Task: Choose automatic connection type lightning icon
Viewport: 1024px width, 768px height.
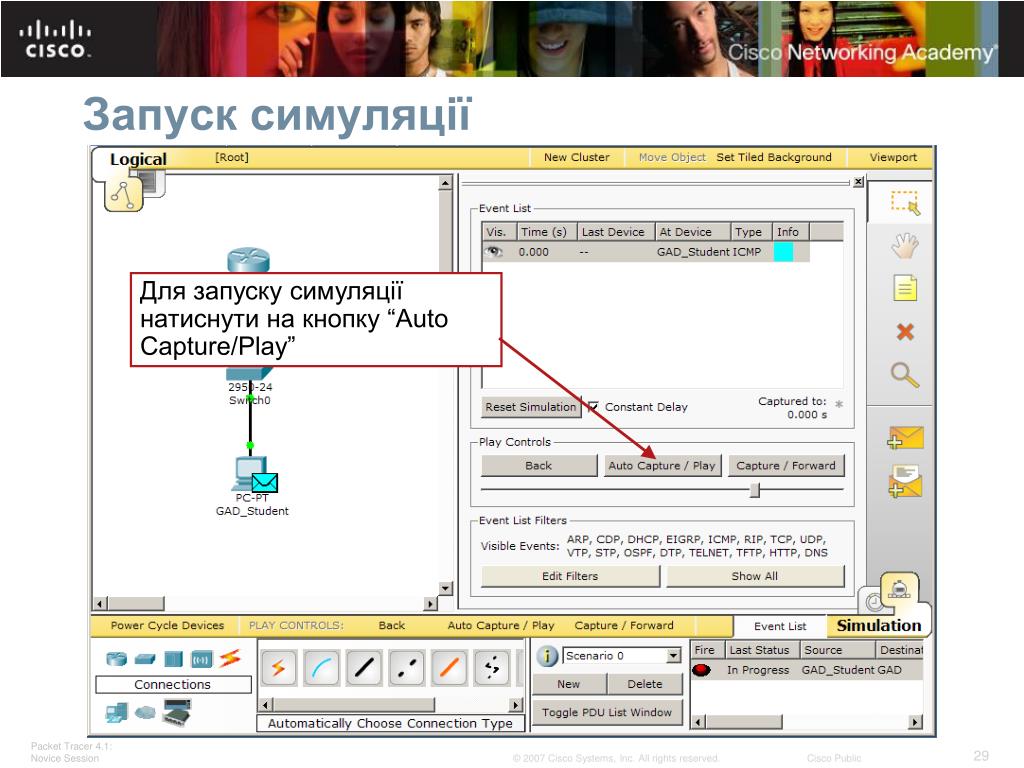Action: click(x=279, y=667)
